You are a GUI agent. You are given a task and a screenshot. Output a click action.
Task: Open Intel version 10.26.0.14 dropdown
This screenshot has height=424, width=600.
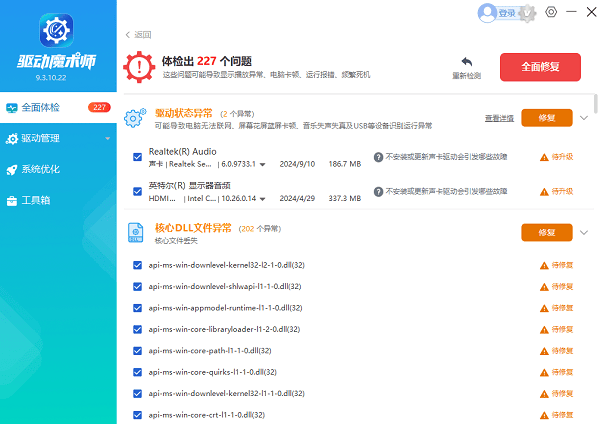262,199
